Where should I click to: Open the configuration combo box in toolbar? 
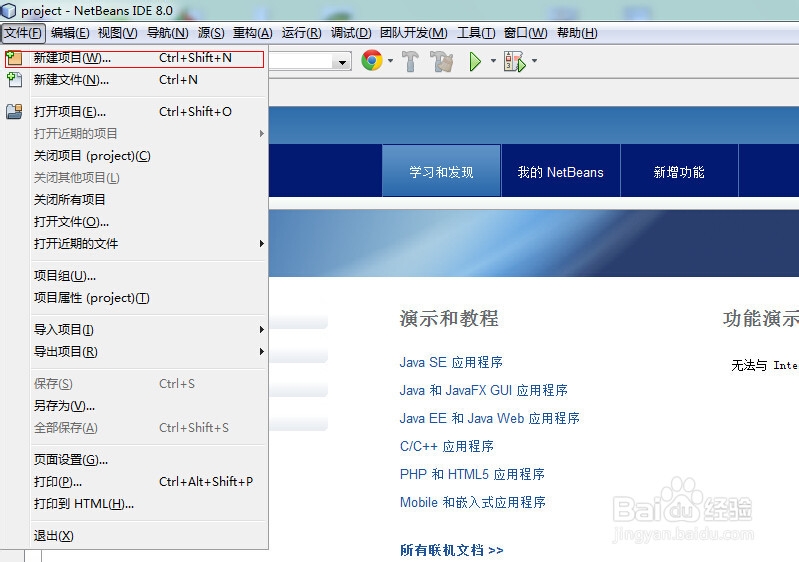pyautogui.click(x=310, y=62)
